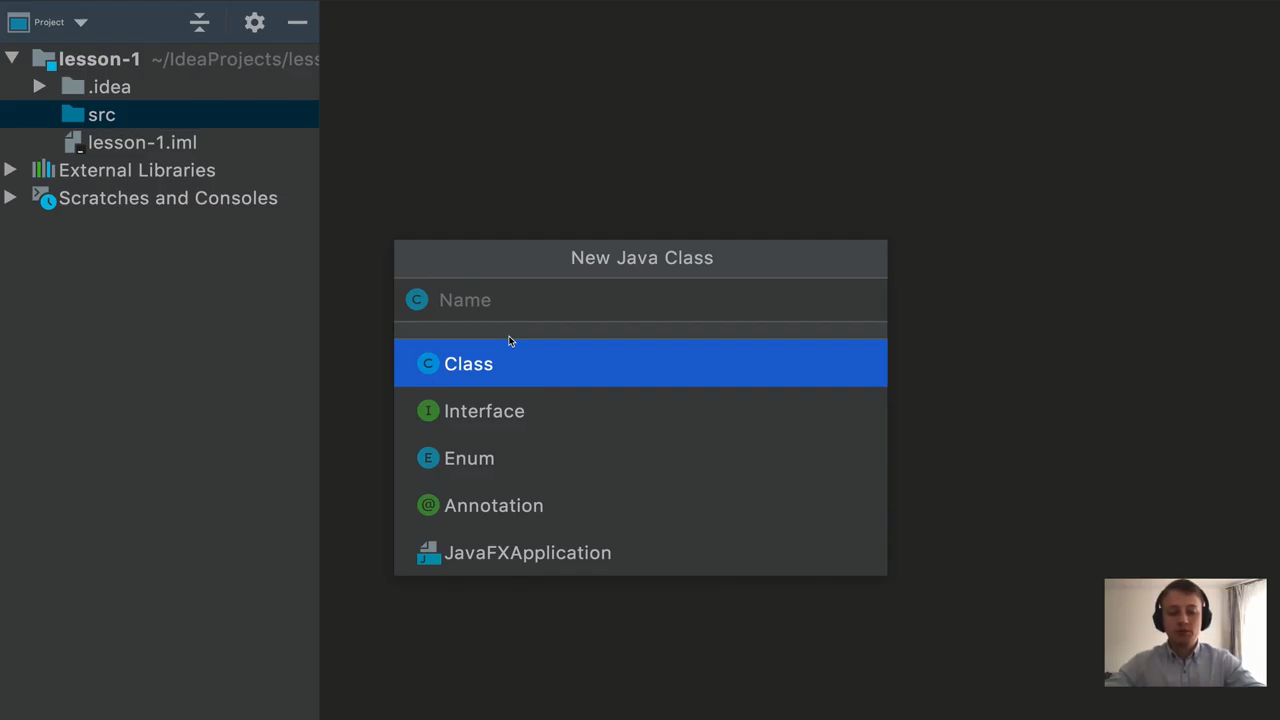1280x720 pixels.
Task: Click the webcam video thumbnail
Action: pos(1185,632)
